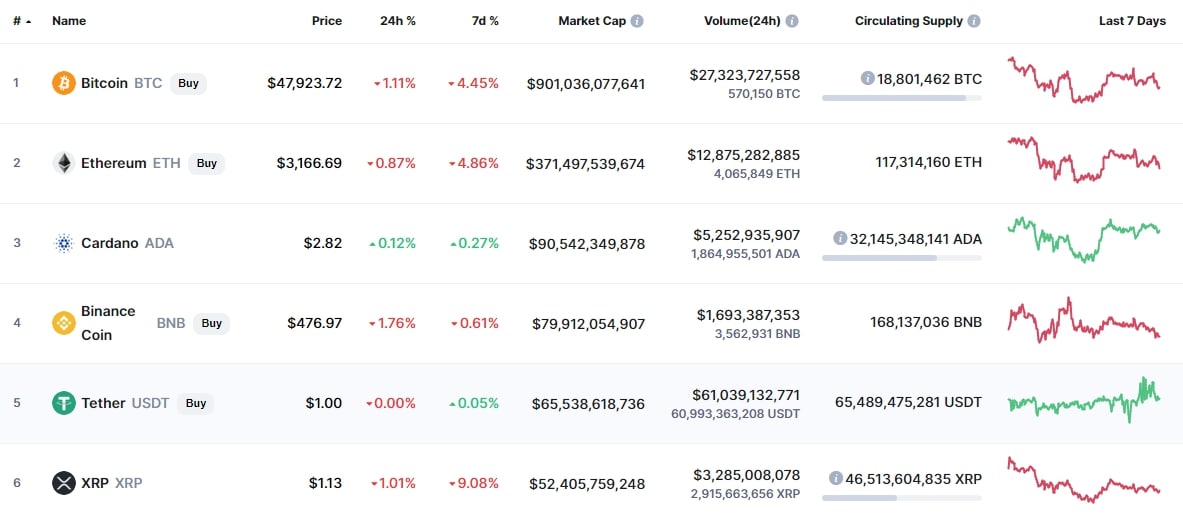
Task: Open Ethereum 7-day sparkline chart
Action: tap(1084, 159)
